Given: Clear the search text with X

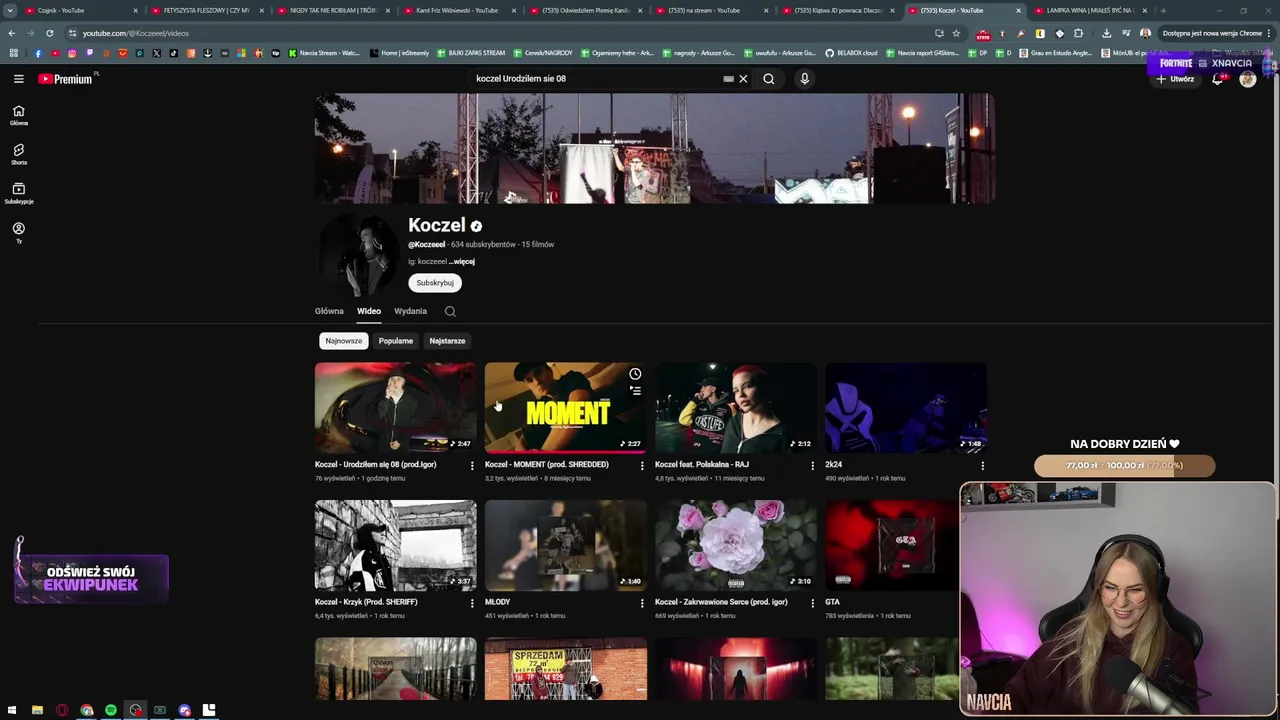Looking at the screenshot, I should point(743,79).
